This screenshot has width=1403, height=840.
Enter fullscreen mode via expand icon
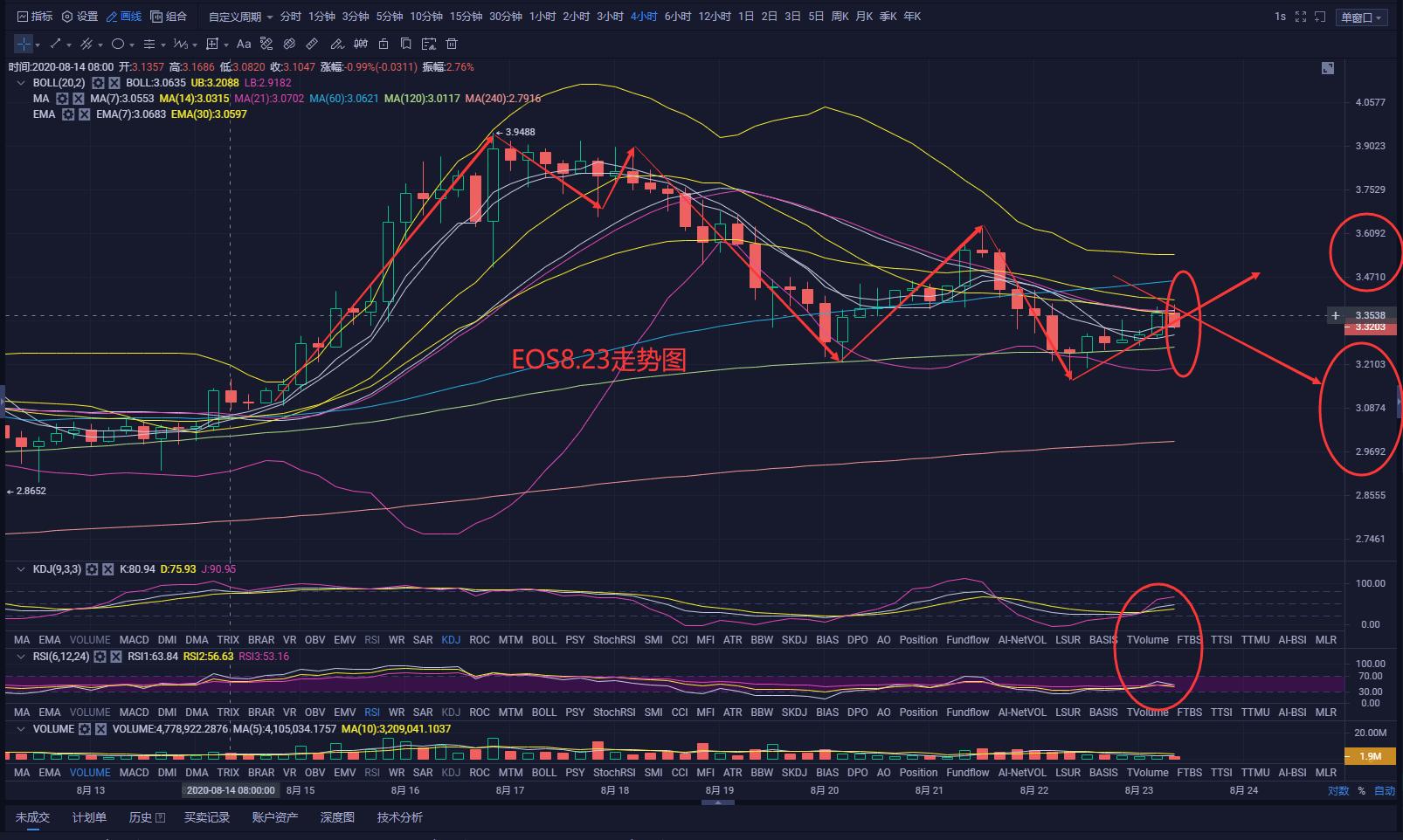point(1301,17)
